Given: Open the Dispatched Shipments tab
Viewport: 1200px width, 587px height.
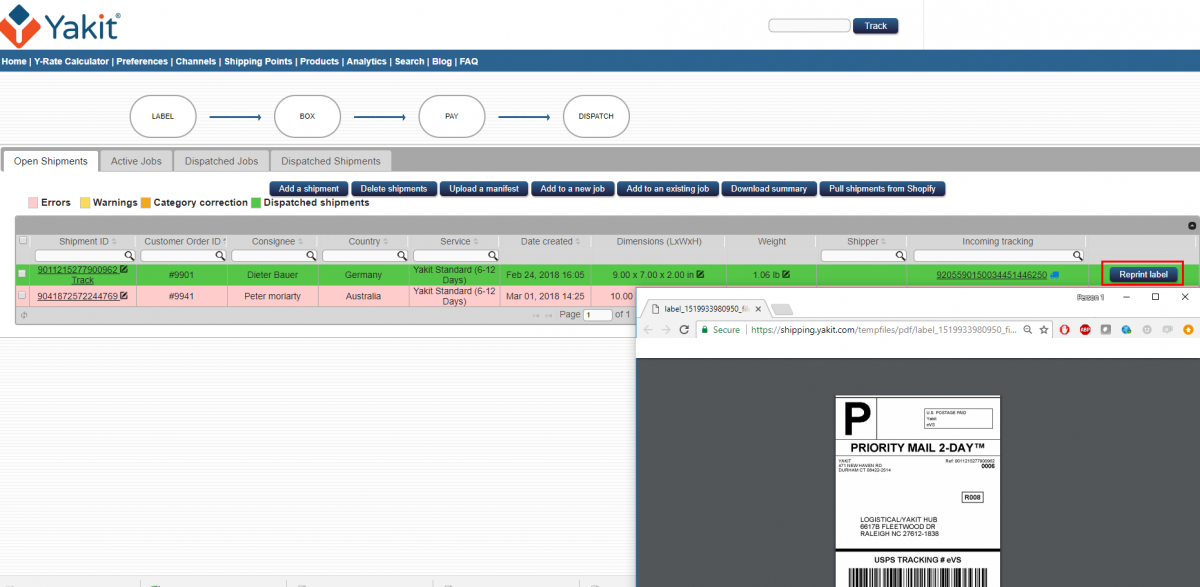Looking at the screenshot, I should click(x=331, y=161).
